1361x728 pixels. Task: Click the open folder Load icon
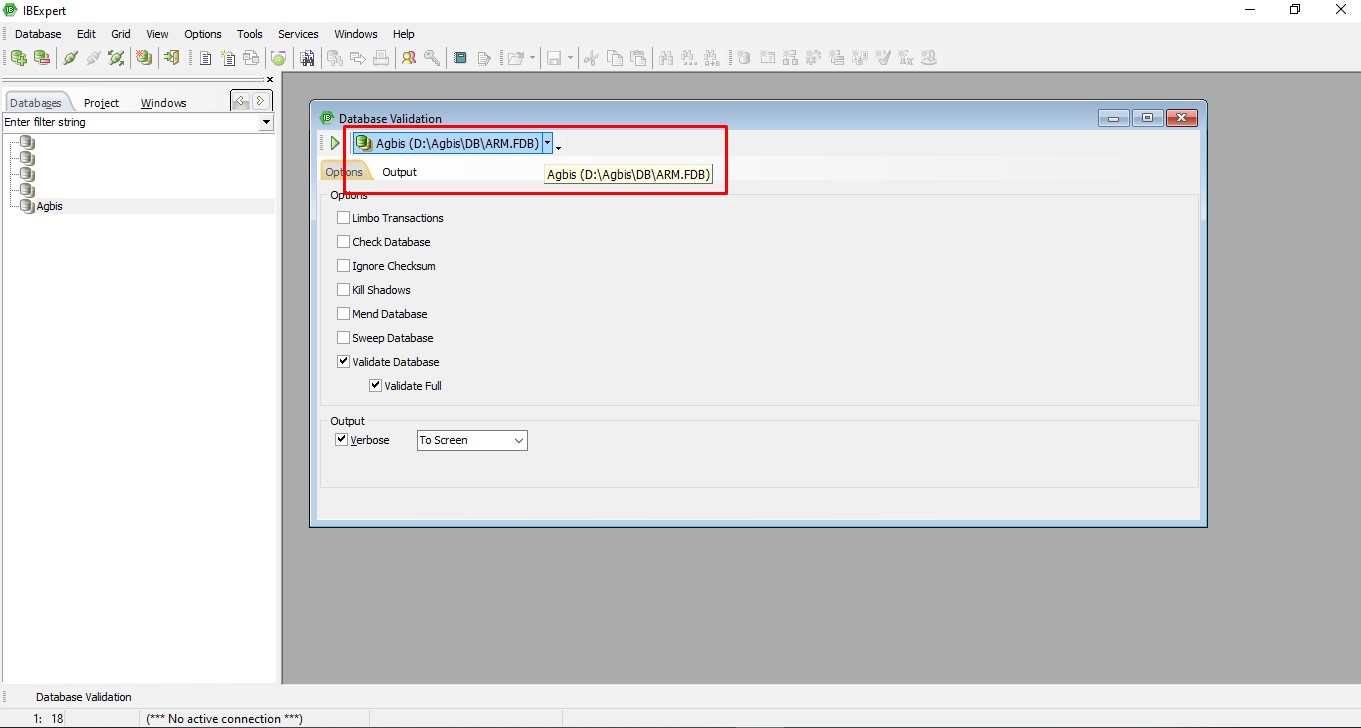click(x=516, y=58)
